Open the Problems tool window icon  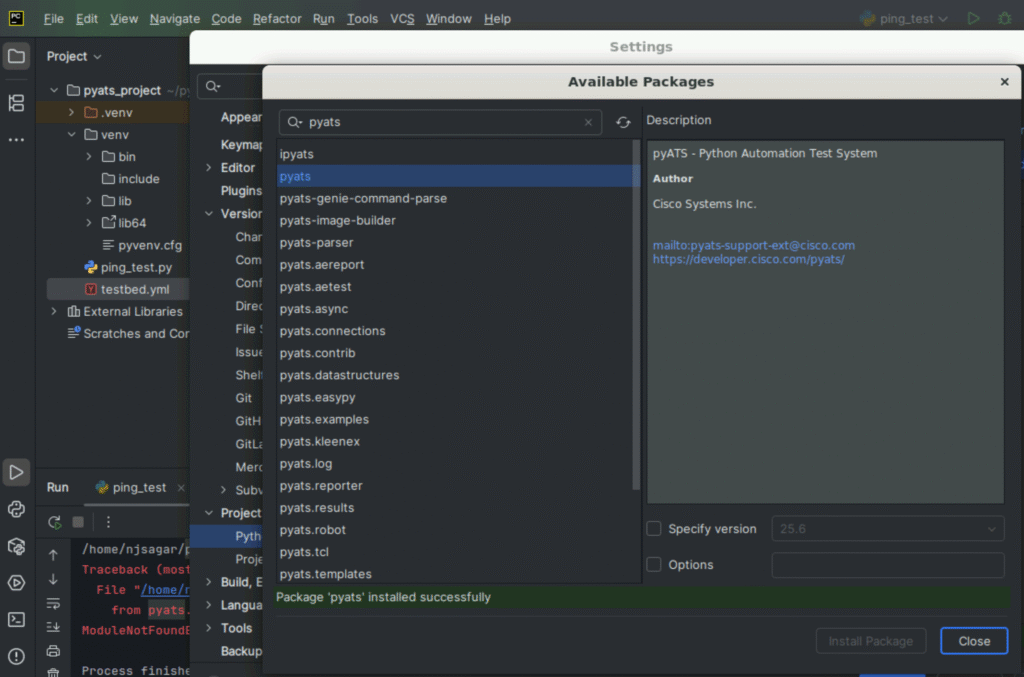tap(16, 656)
